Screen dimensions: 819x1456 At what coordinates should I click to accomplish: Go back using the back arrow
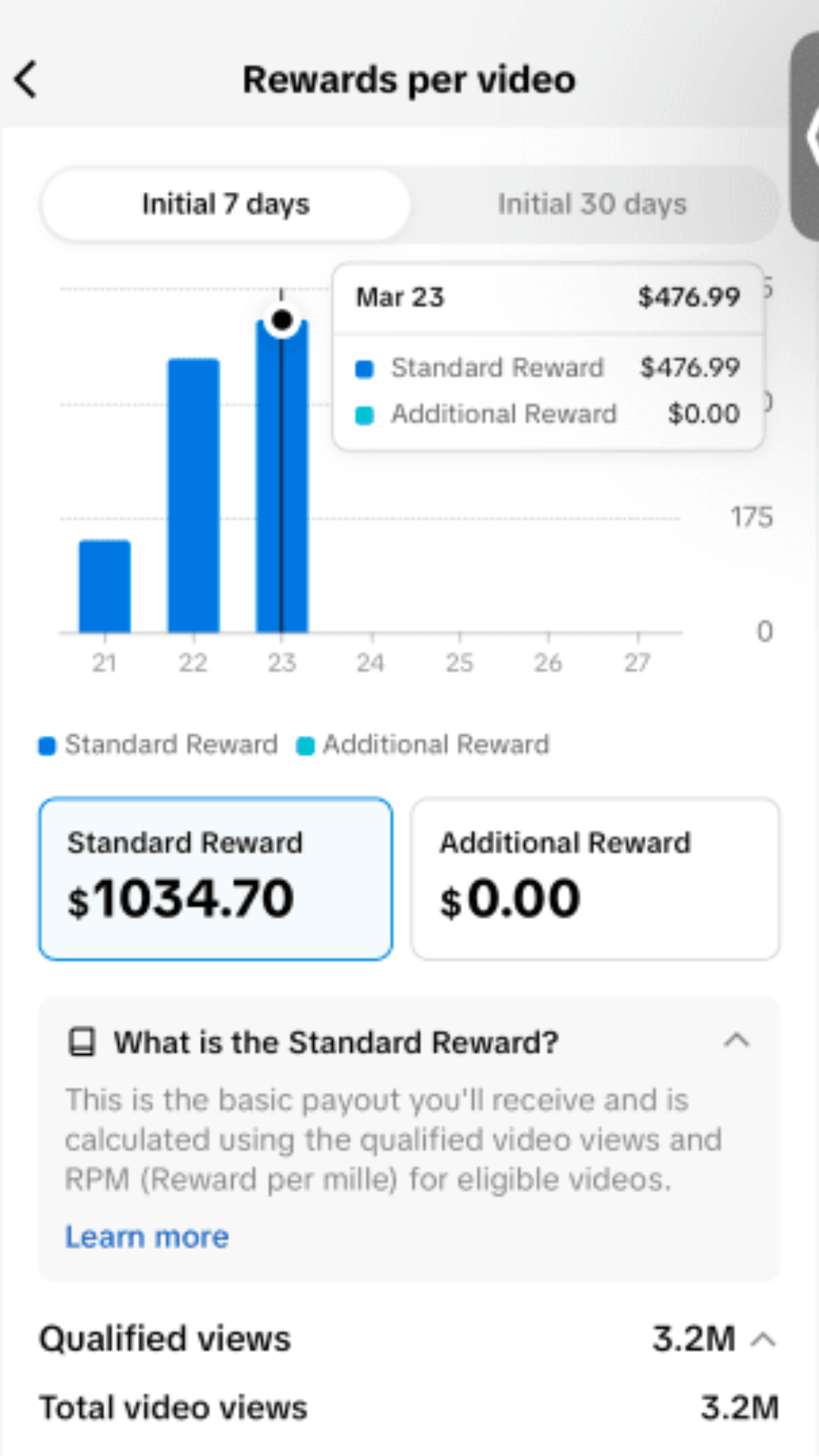tap(27, 80)
